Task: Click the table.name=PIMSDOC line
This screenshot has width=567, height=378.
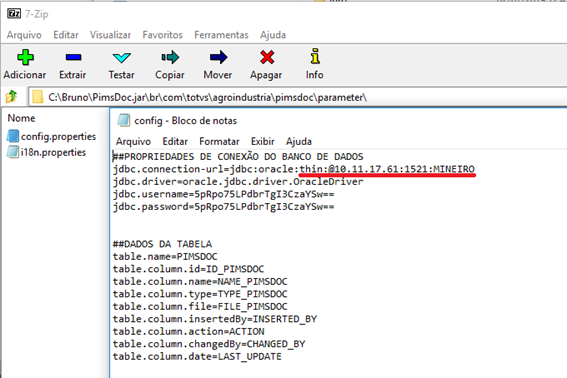Action: pyautogui.click(x=165, y=256)
